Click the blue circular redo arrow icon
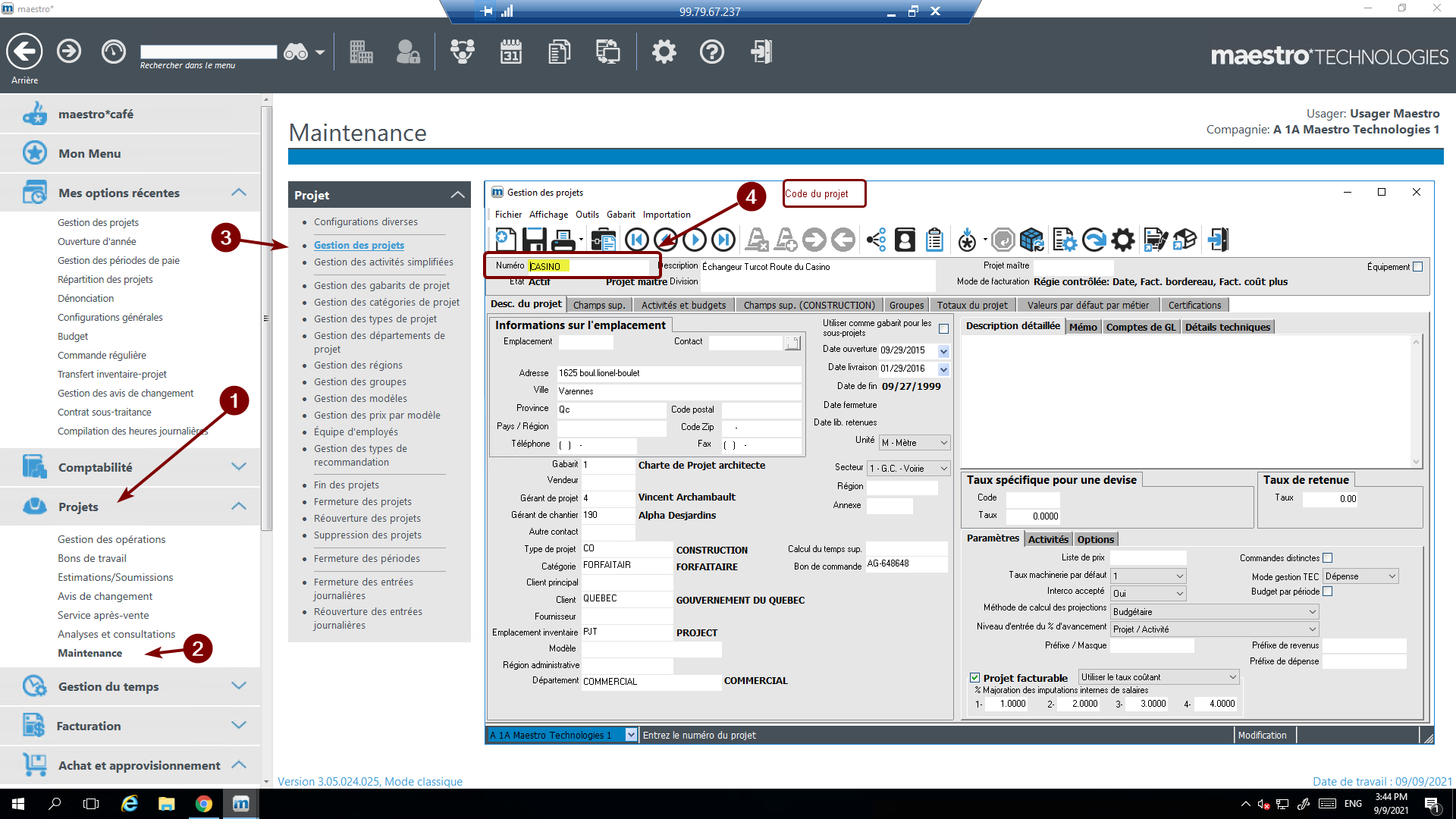Image resolution: width=1456 pixels, height=819 pixels. (1094, 240)
